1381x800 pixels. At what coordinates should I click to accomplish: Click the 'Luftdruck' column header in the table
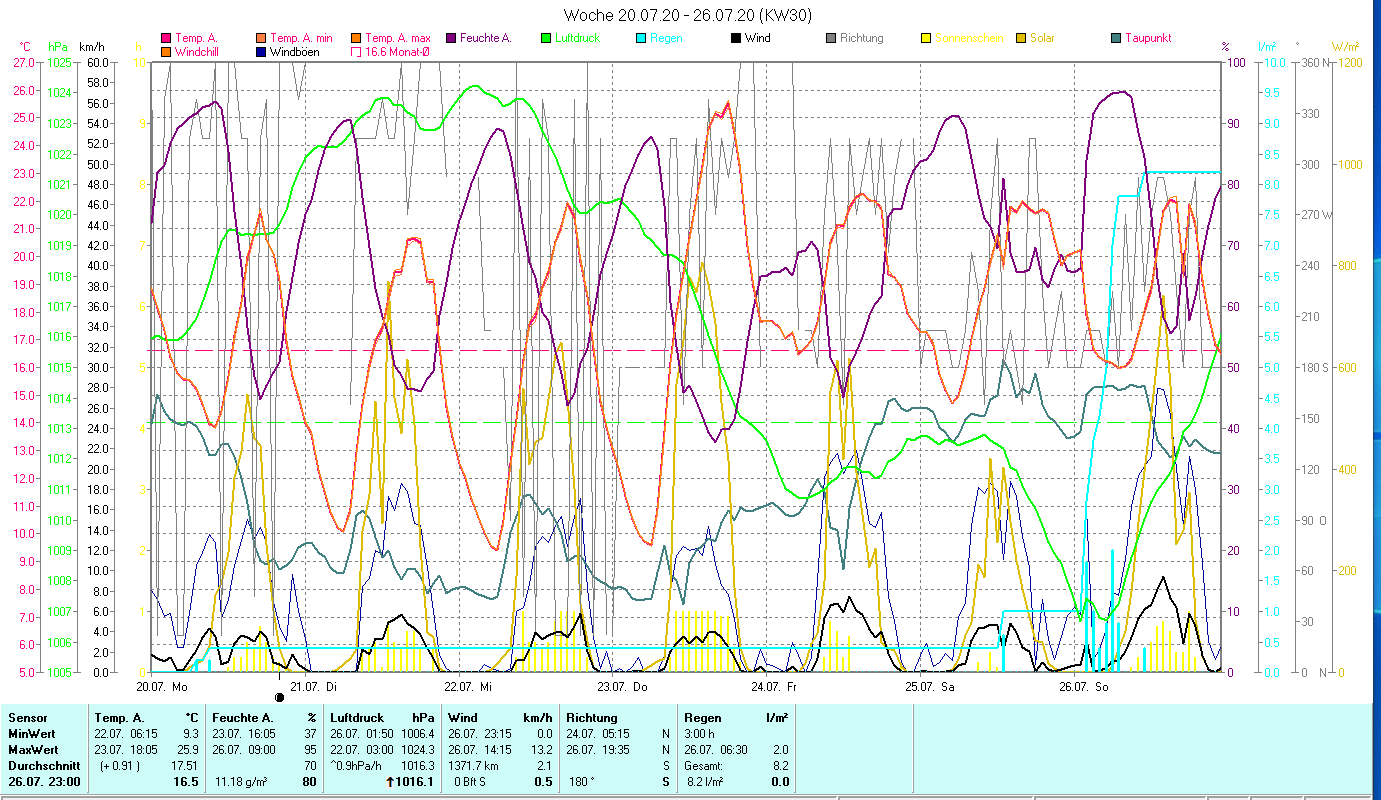pyautogui.click(x=358, y=718)
